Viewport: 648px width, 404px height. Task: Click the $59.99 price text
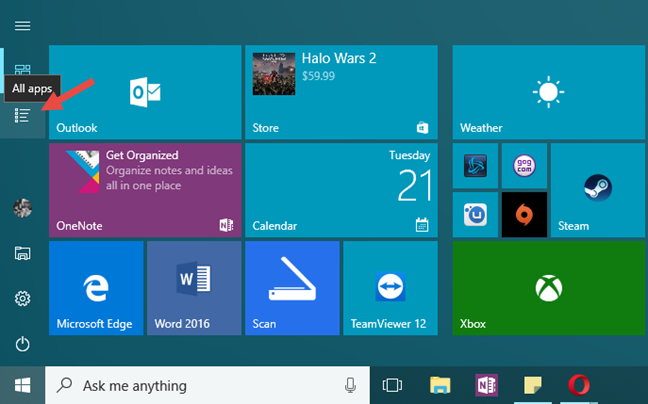[x=318, y=76]
